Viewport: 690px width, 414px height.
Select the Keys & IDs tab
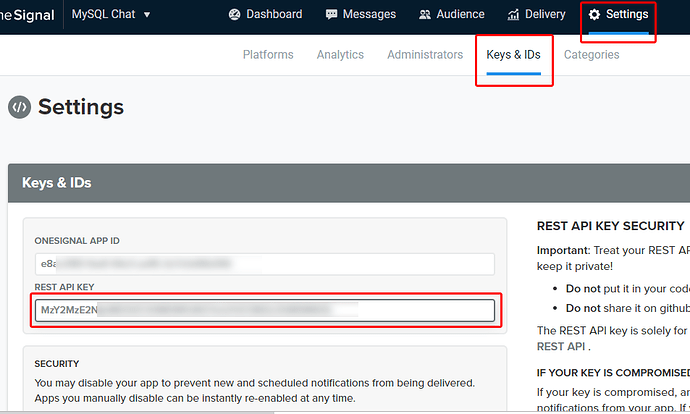click(513, 55)
